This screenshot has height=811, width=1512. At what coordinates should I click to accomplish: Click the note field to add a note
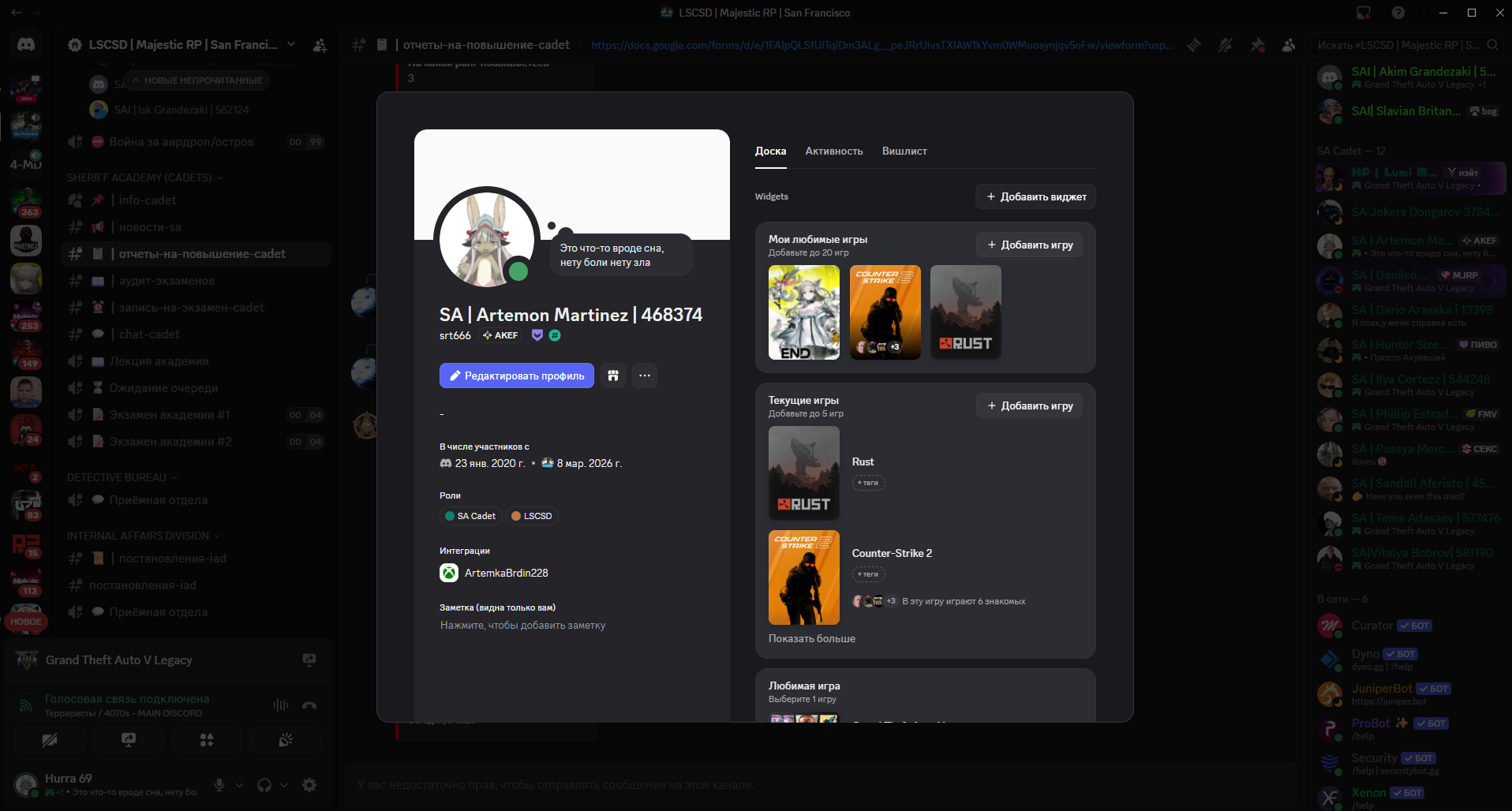click(522, 625)
